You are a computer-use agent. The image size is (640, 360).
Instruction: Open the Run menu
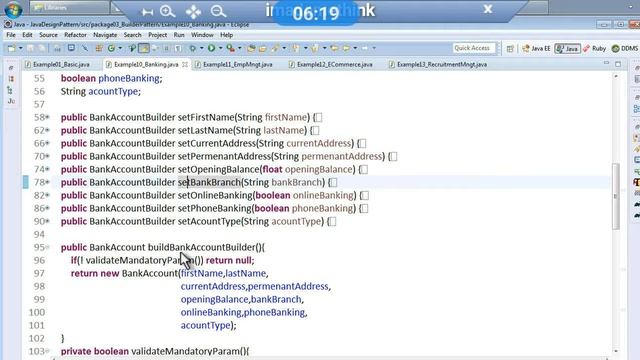179,35
